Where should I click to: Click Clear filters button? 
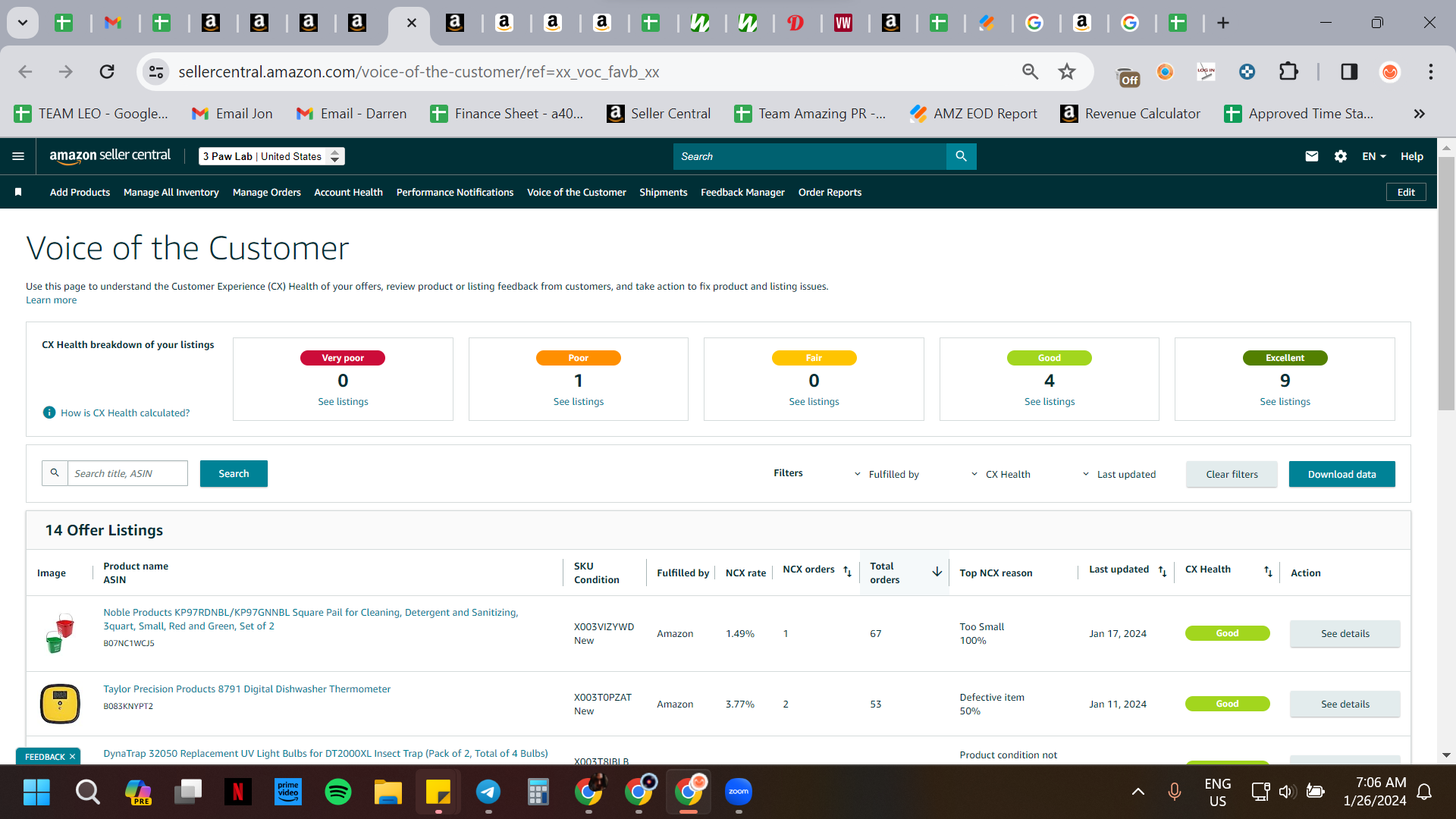(x=1232, y=474)
